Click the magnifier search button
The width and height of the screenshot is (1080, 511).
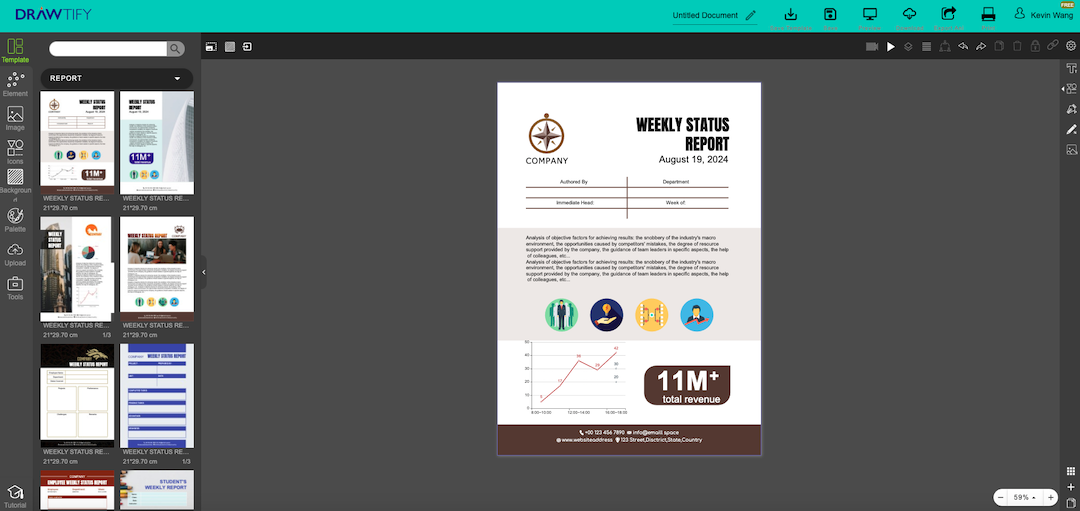coord(176,48)
